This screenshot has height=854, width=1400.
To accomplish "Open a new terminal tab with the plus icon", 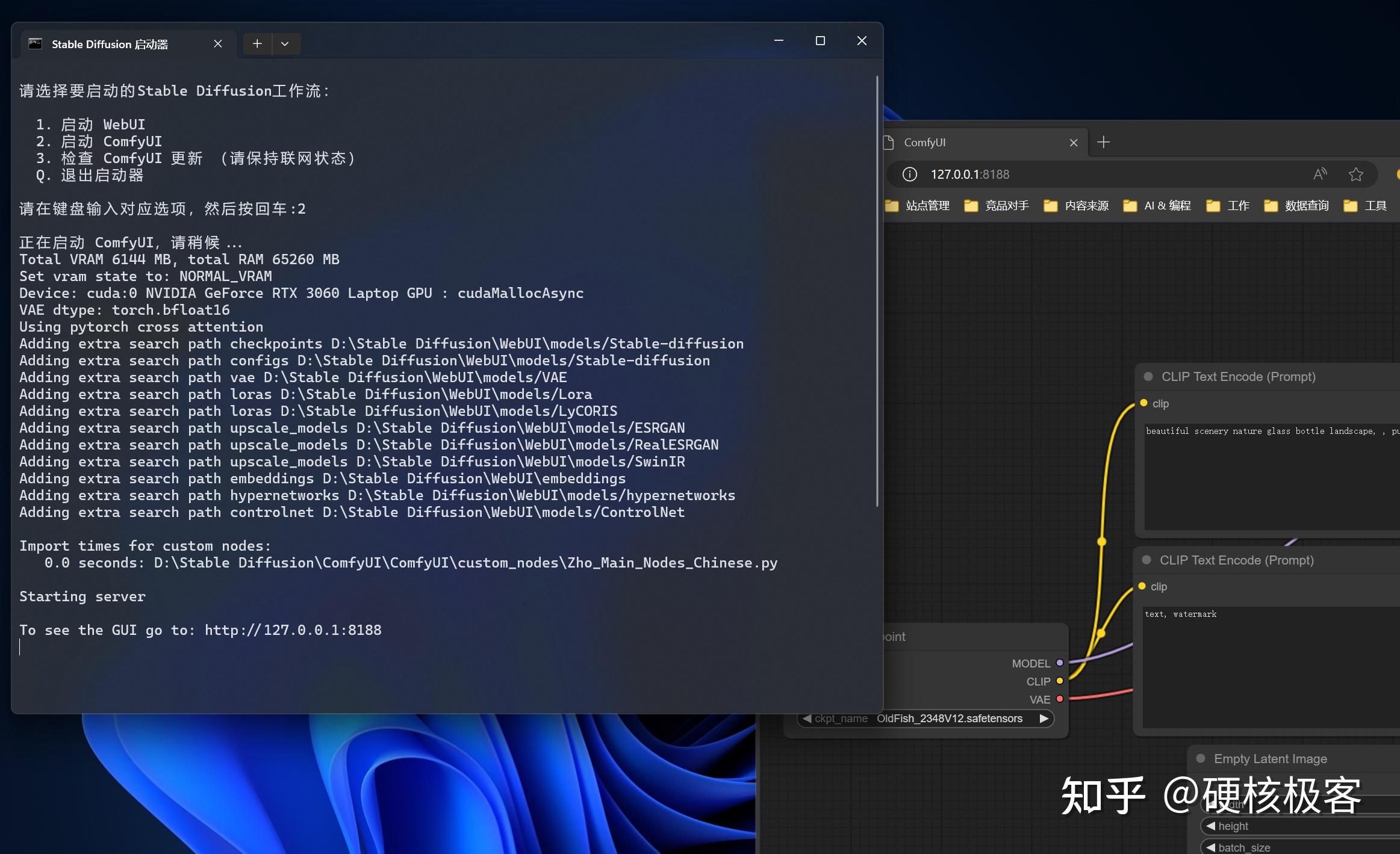I will click(x=257, y=43).
